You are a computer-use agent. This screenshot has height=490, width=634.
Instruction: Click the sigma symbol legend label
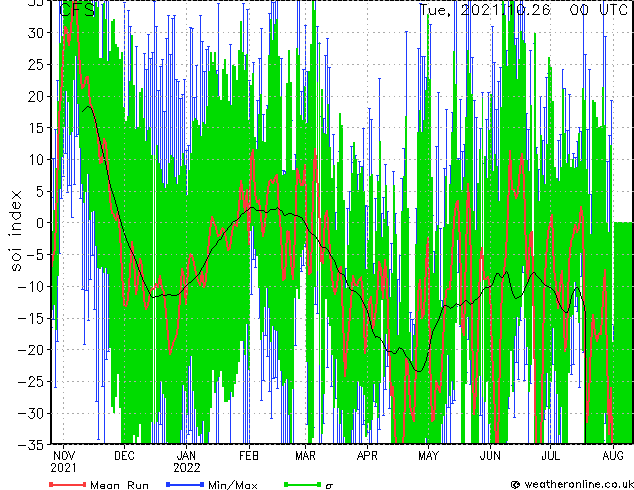[329, 486]
